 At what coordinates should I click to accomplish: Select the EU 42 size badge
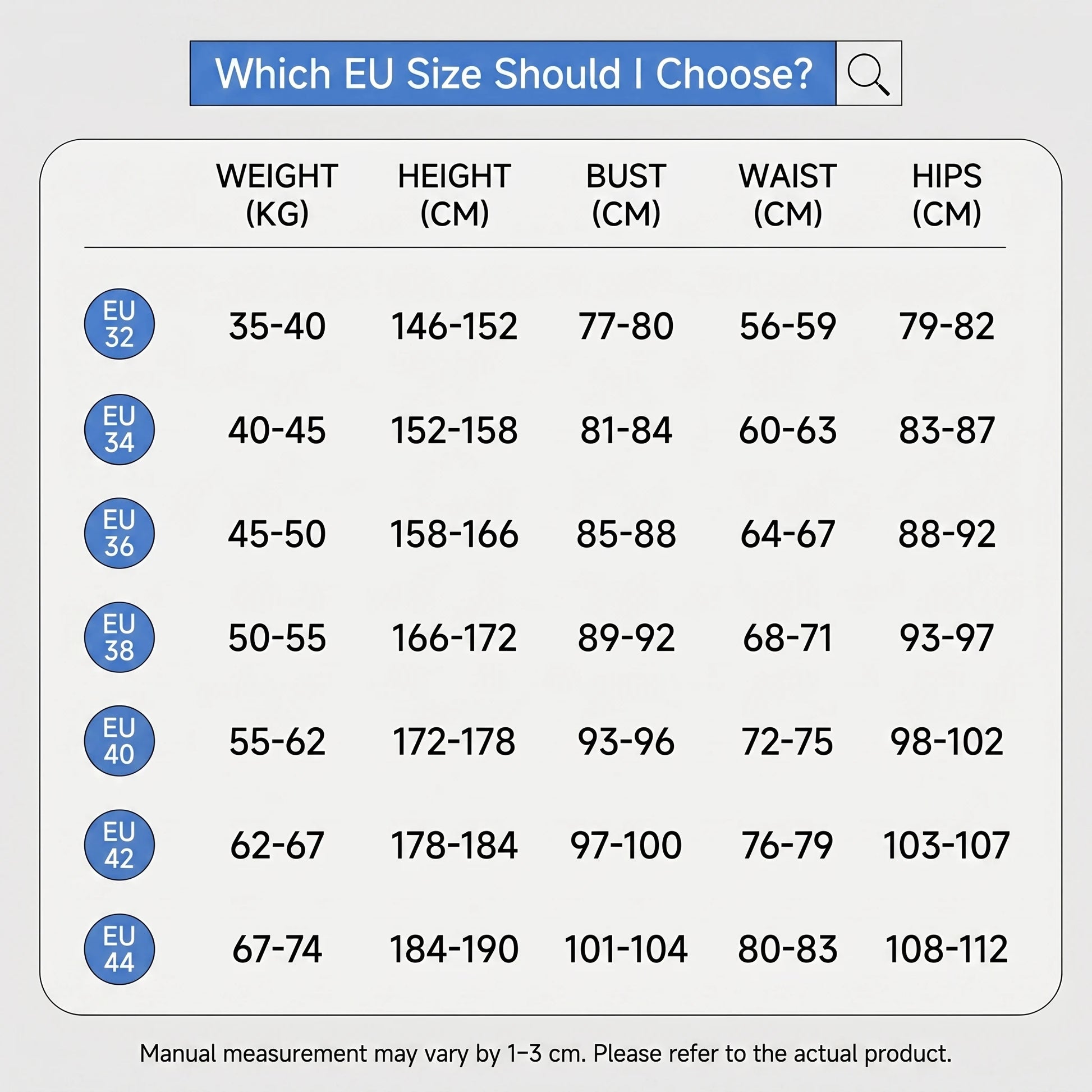click(x=120, y=845)
